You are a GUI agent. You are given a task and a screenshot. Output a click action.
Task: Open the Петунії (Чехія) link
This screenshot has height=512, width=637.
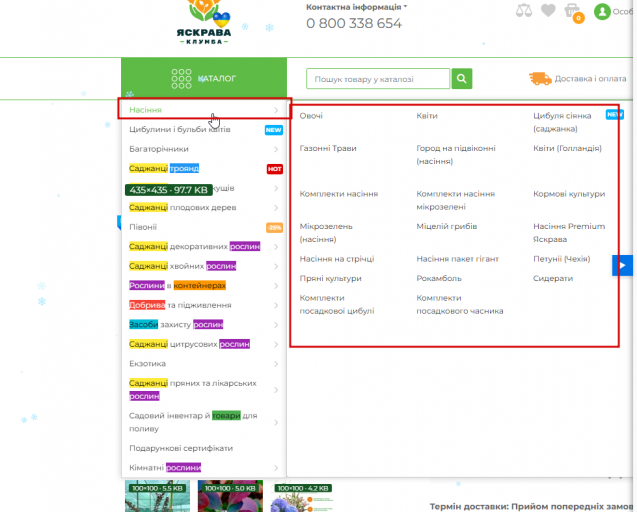(x=561, y=259)
